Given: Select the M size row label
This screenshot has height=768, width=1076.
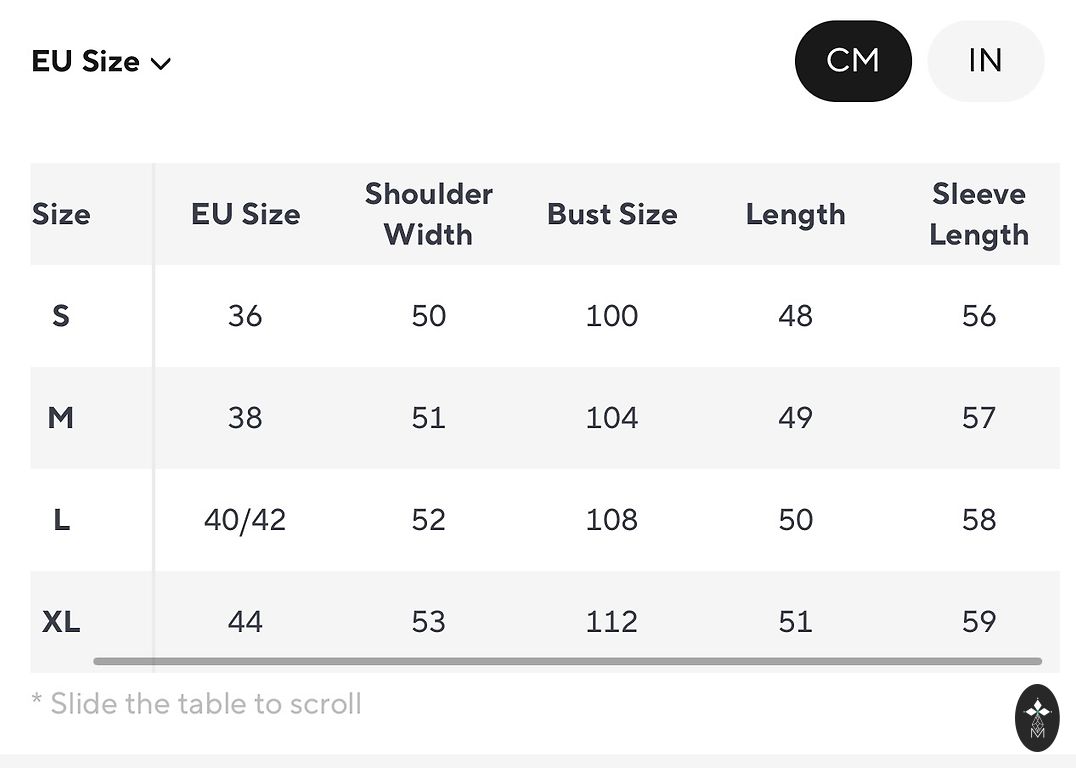Looking at the screenshot, I should pos(61,417).
